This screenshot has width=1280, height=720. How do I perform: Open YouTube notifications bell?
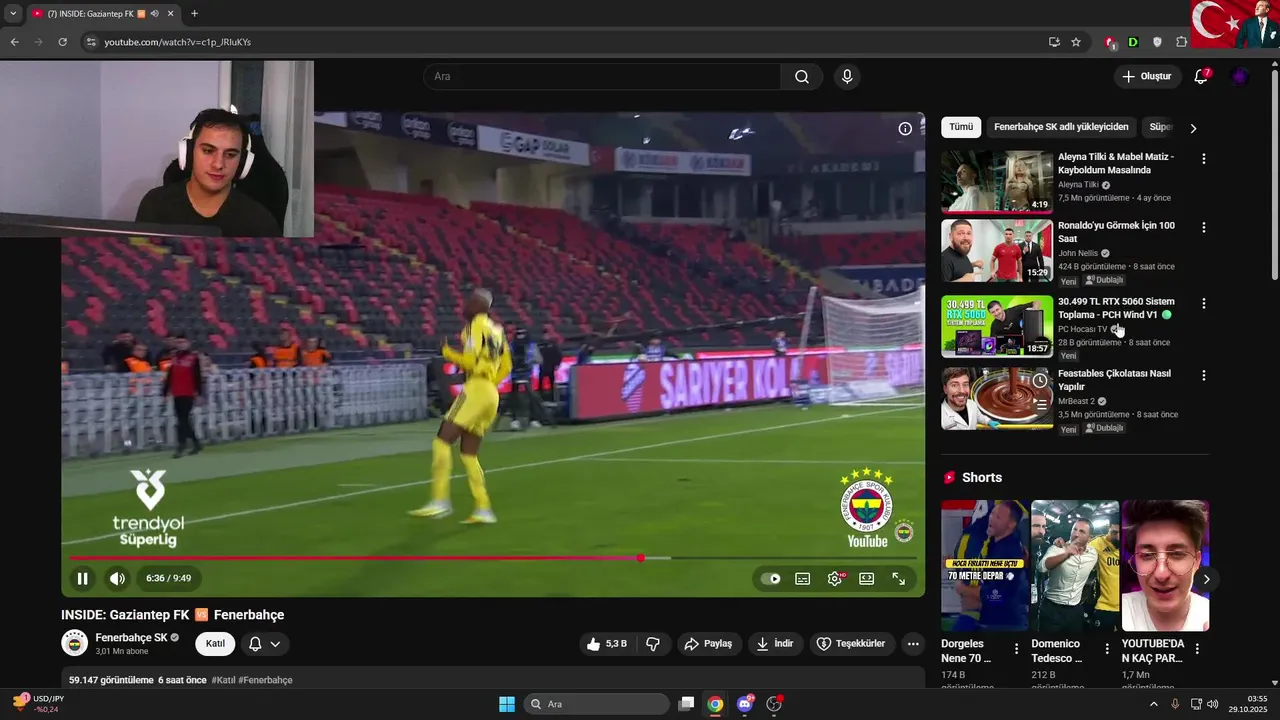pos(1201,76)
